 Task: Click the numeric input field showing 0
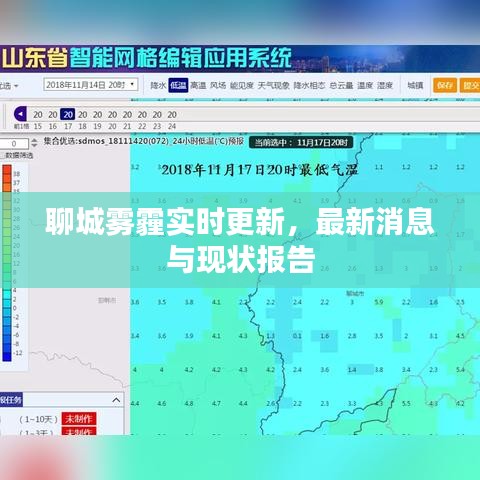(x=14, y=144)
